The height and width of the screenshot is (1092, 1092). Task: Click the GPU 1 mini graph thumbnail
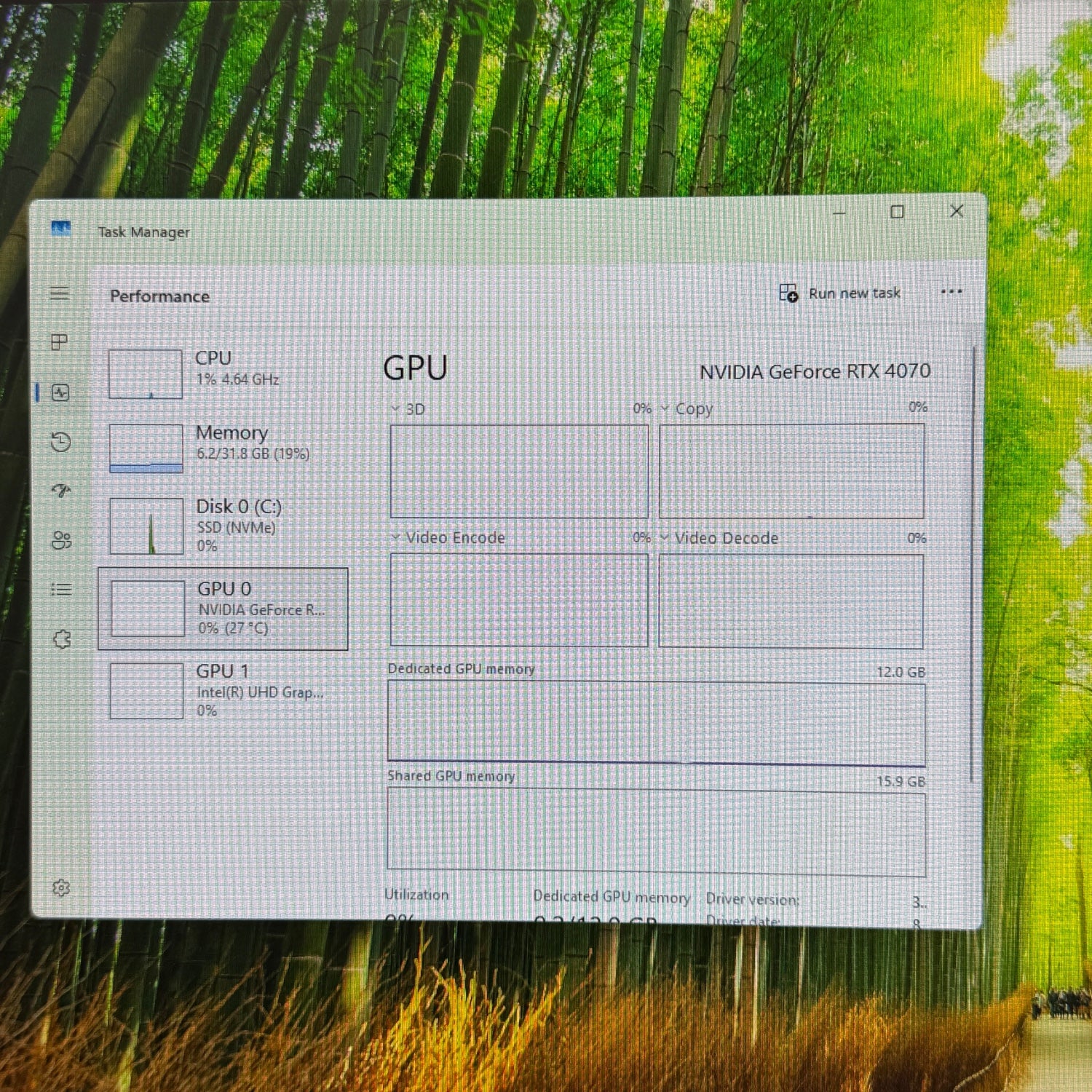[x=146, y=691]
